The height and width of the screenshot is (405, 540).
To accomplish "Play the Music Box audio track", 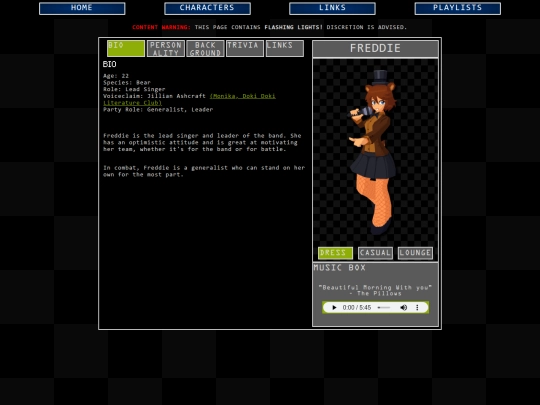I will pyautogui.click(x=334, y=308).
